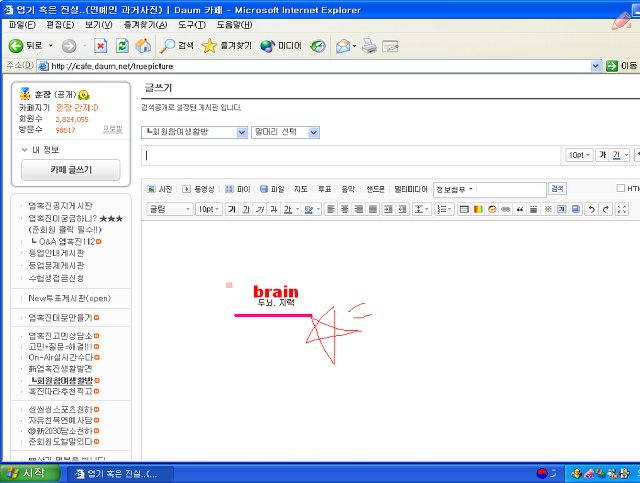640x483 pixels.
Task: Open the 등업안내게시판 link
Action: (x=56, y=253)
